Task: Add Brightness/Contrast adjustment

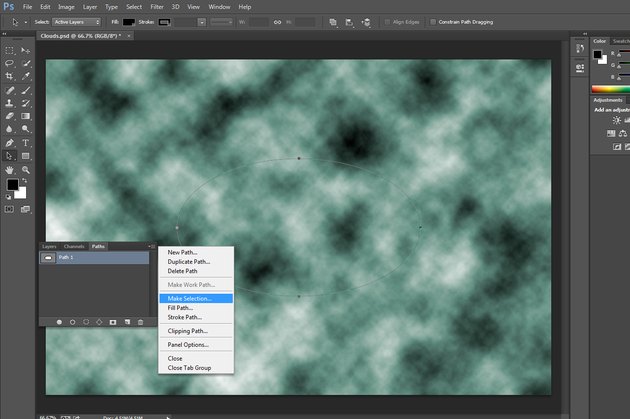Action: [616, 120]
